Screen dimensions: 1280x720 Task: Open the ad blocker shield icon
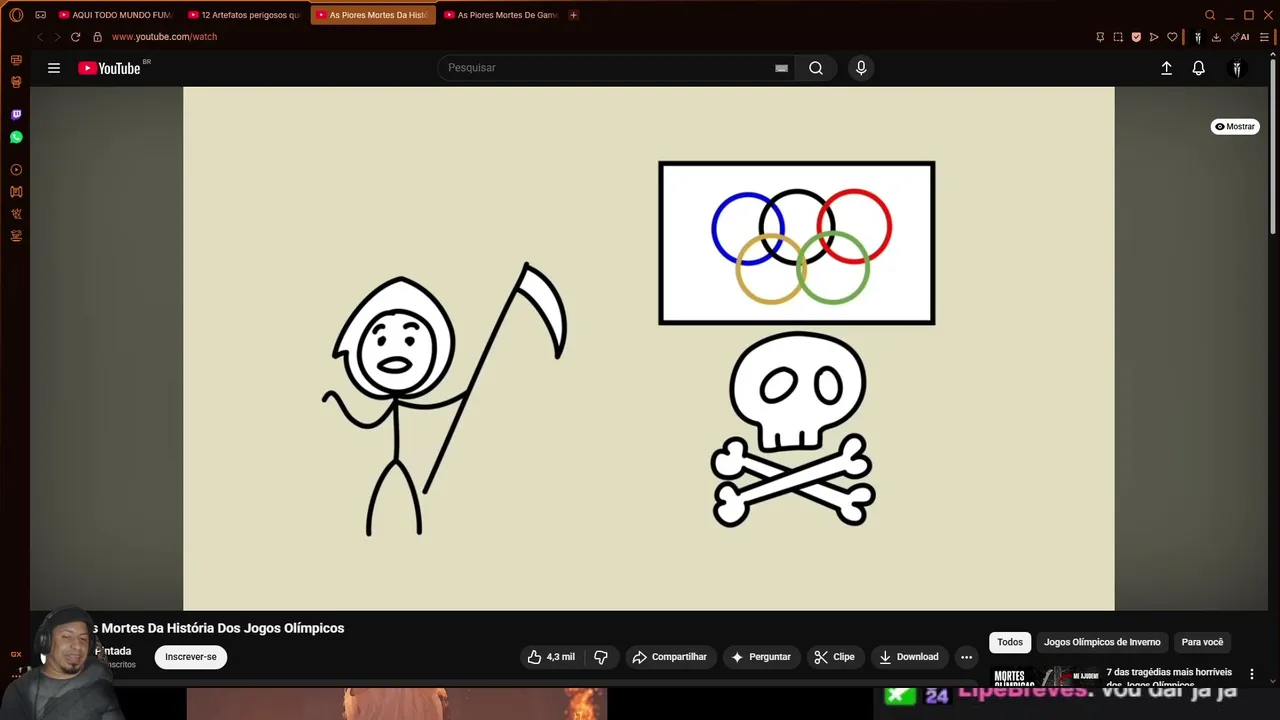coord(1136,37)
